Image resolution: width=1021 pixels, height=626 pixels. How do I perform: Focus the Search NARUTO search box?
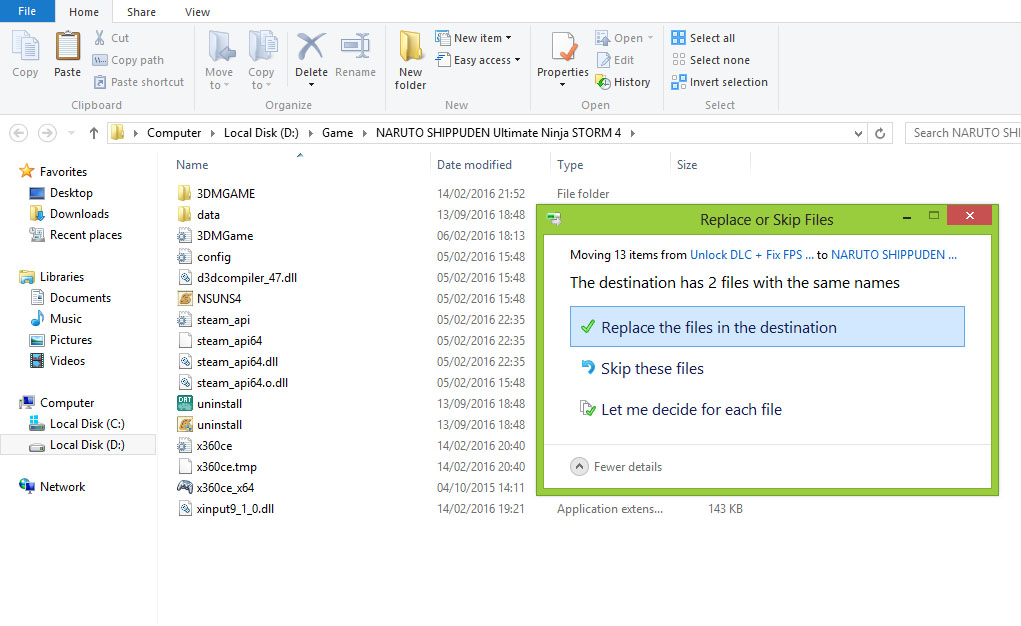click(x=963, y=133)
